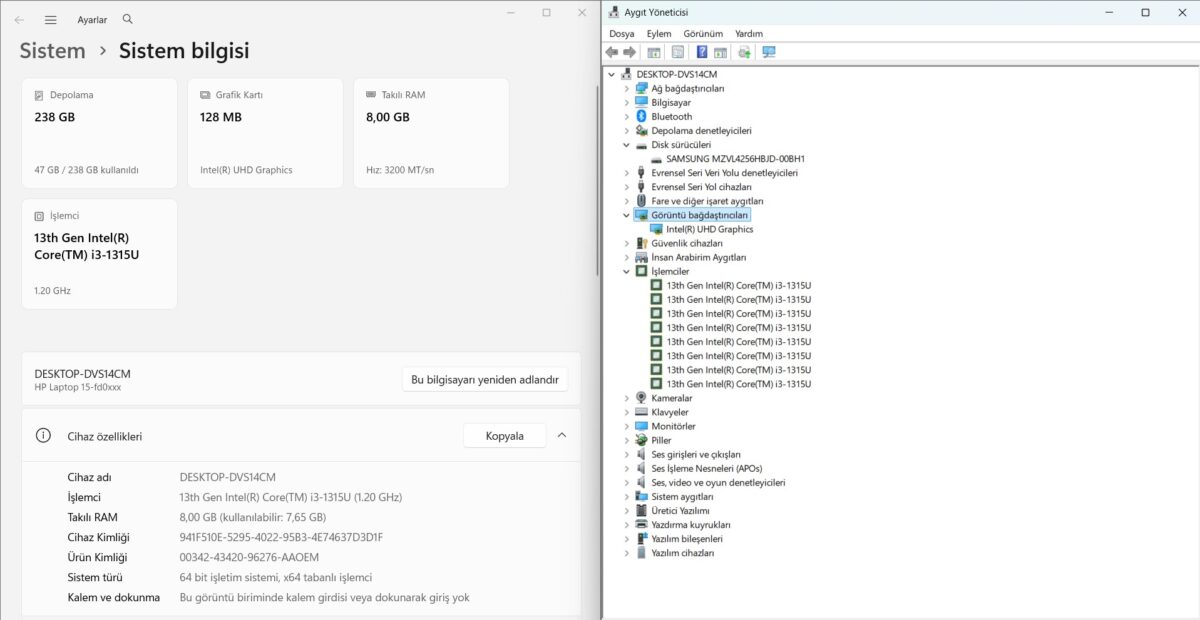The image size is (1200, 620).
Task: Click the Depolama 238 GB card
Action: click(99, 133)
